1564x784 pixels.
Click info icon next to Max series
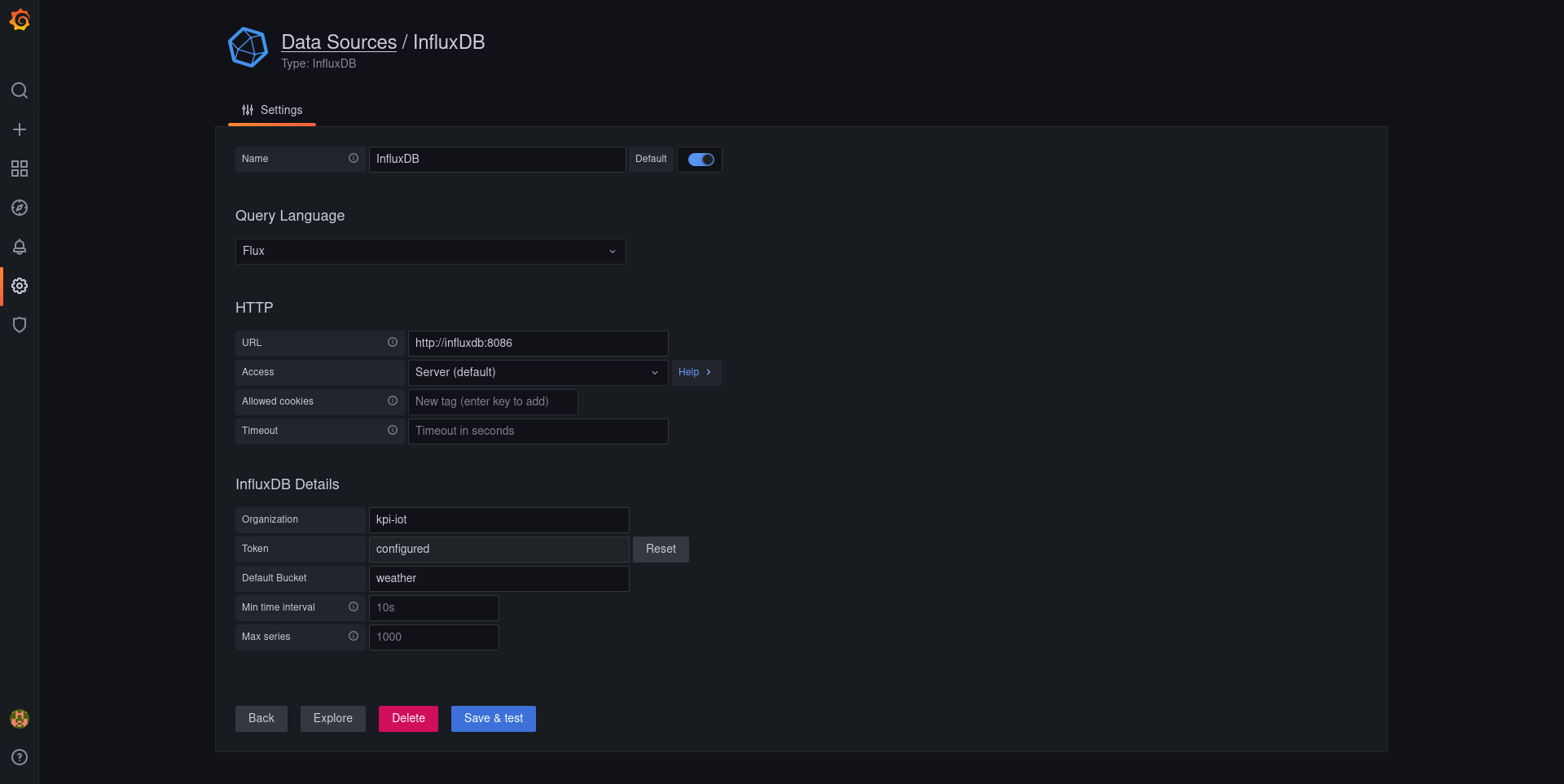(x=354, y=637)
